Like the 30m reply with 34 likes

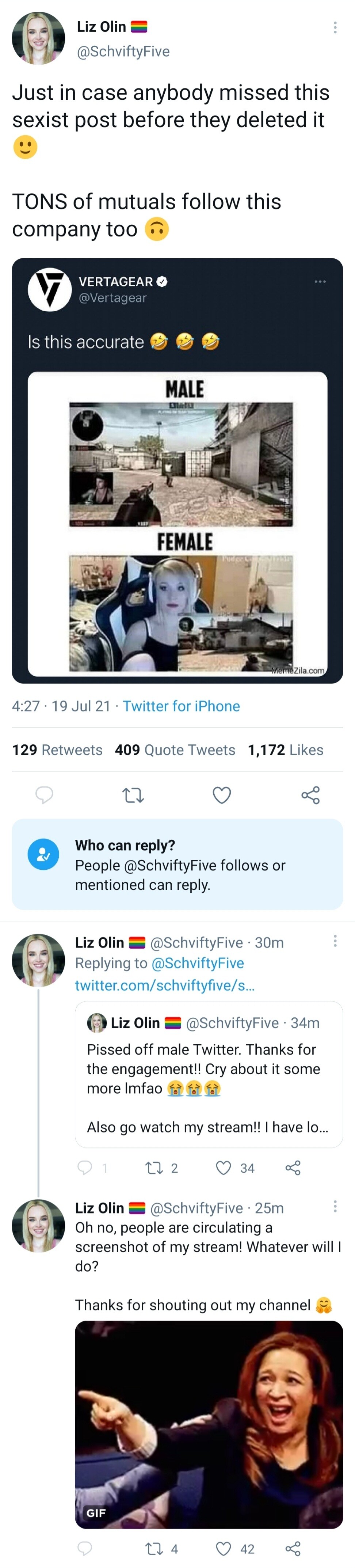point(224,1168)
